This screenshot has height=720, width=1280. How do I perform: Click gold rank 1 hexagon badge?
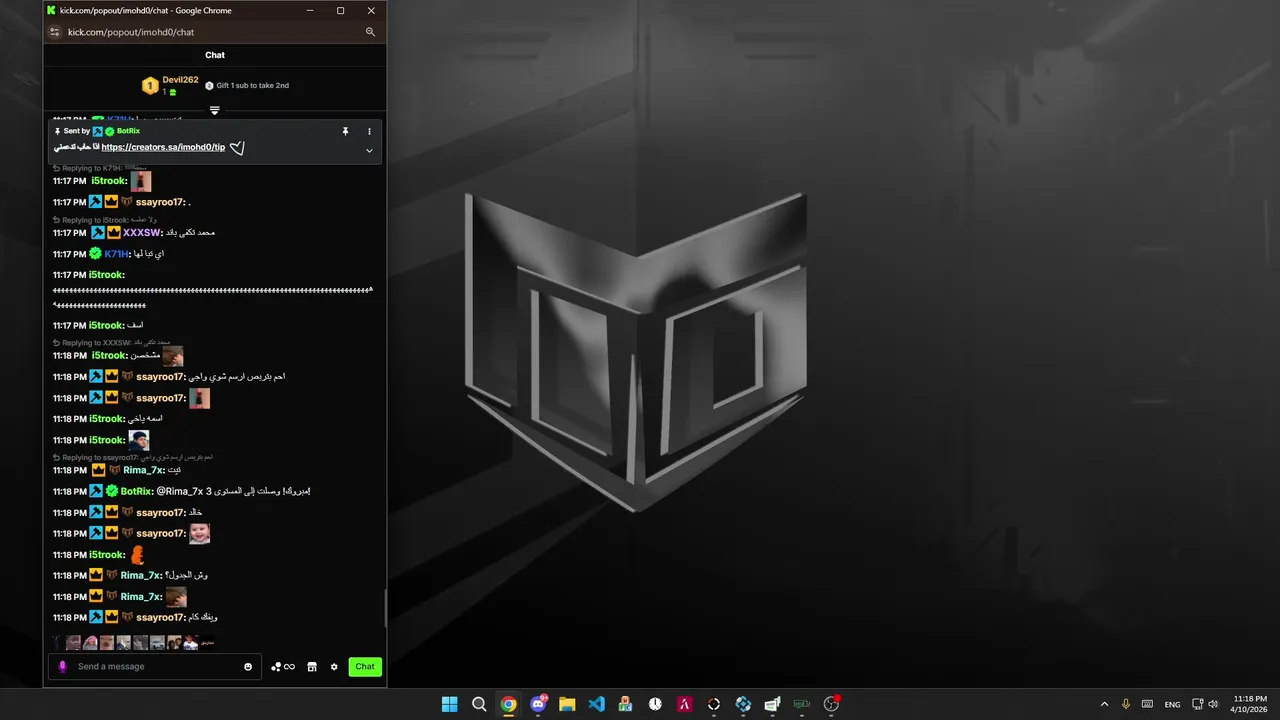coord(149,86)
